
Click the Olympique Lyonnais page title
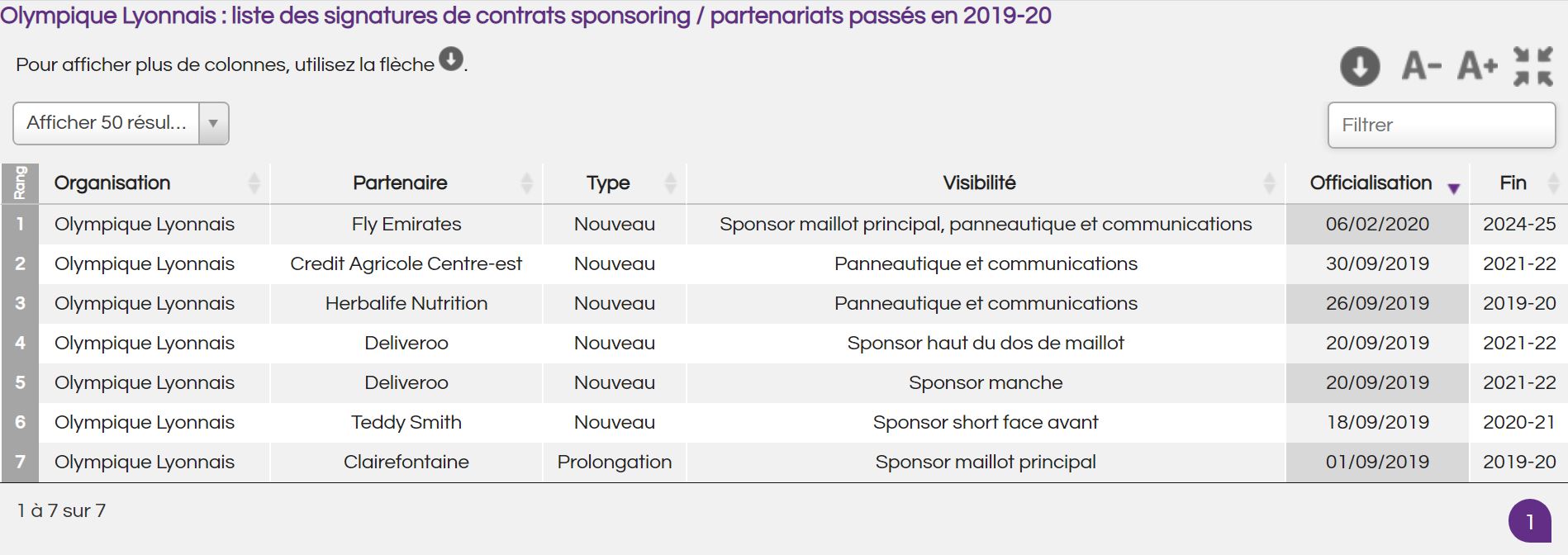[525, 16]
